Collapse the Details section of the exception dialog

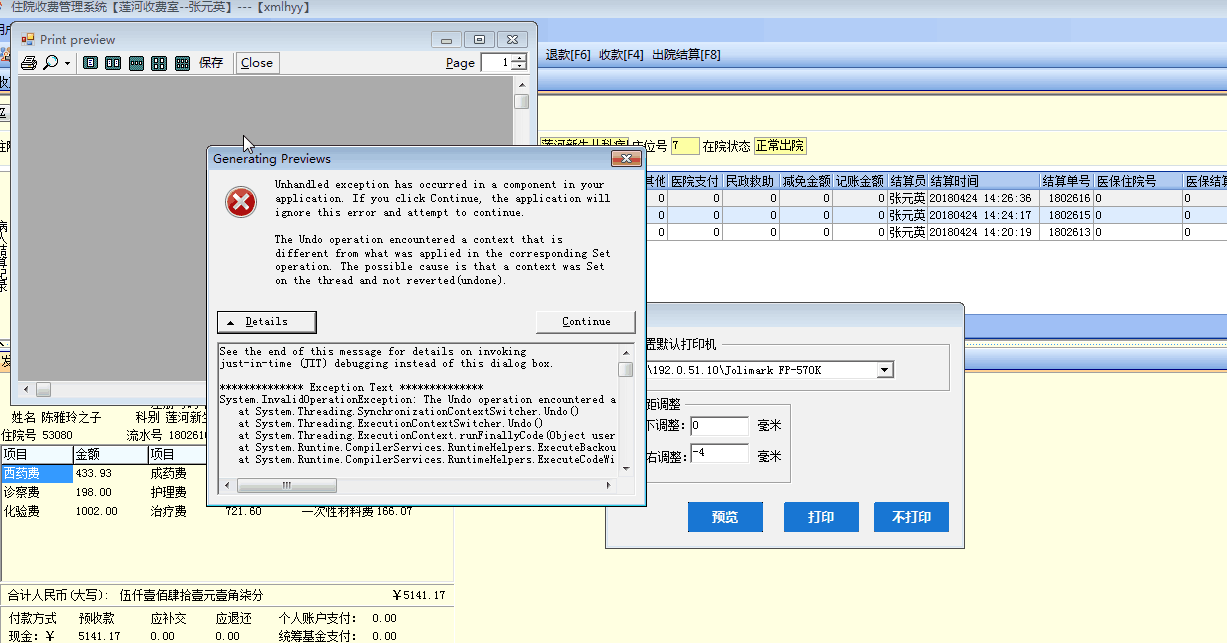coord(267,322)
